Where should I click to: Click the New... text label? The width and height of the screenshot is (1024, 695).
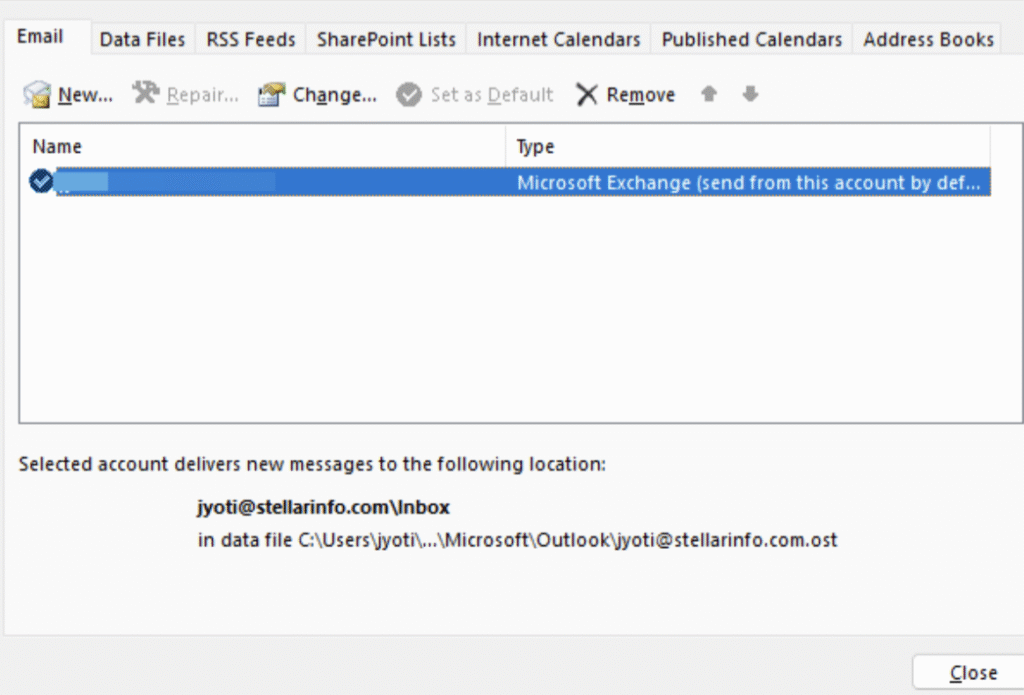[x=85, y=95]
